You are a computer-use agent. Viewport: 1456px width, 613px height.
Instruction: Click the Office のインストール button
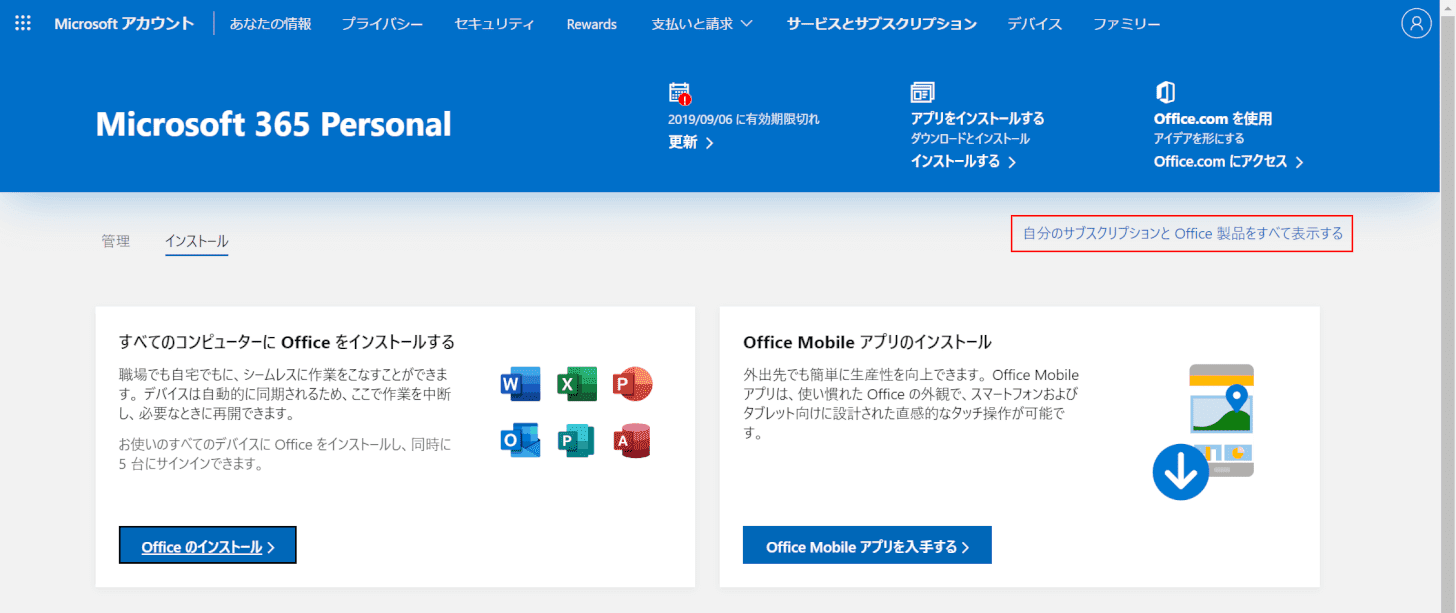pos(208,545)
